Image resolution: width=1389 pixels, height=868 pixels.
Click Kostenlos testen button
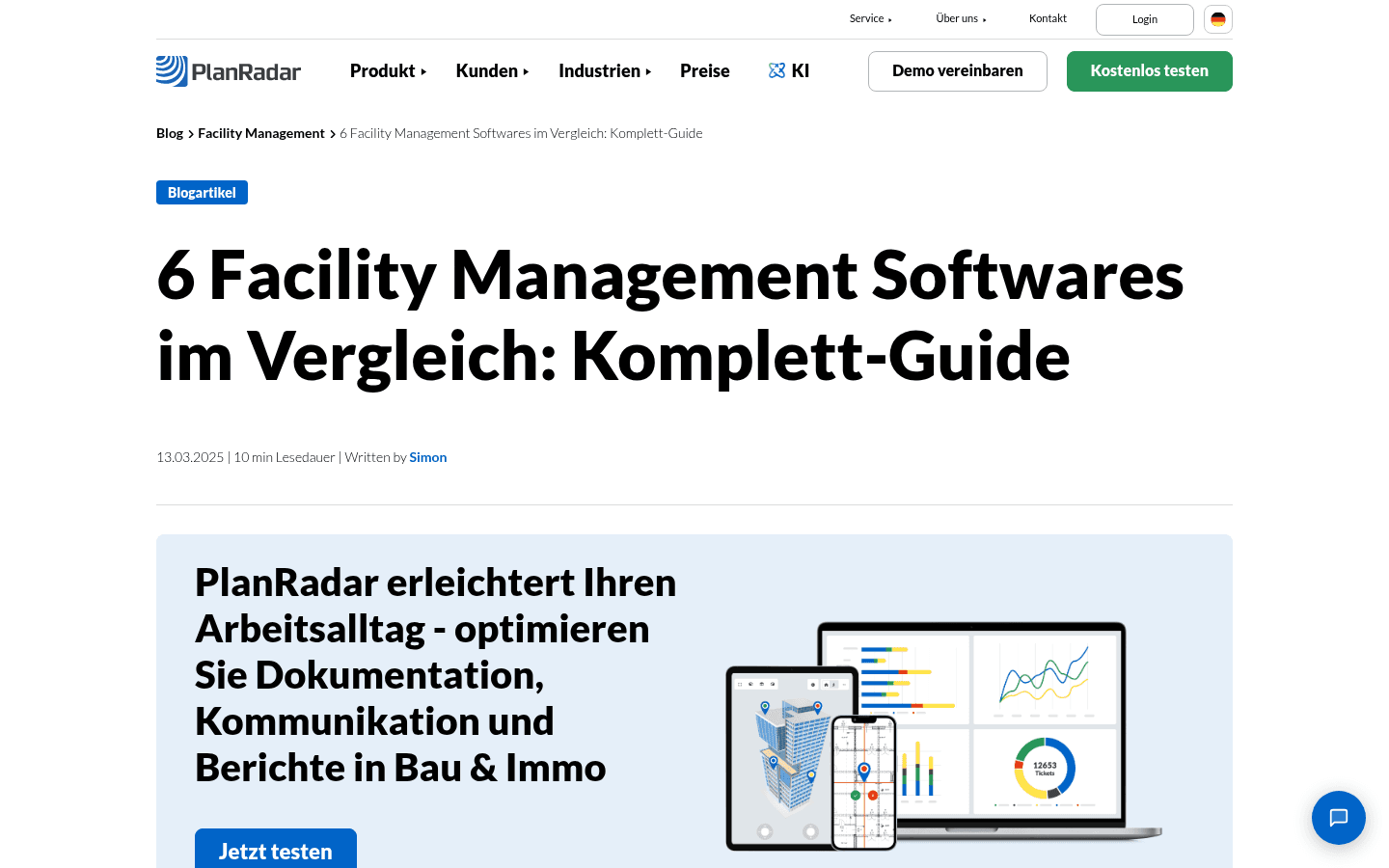click(1150, 71)
